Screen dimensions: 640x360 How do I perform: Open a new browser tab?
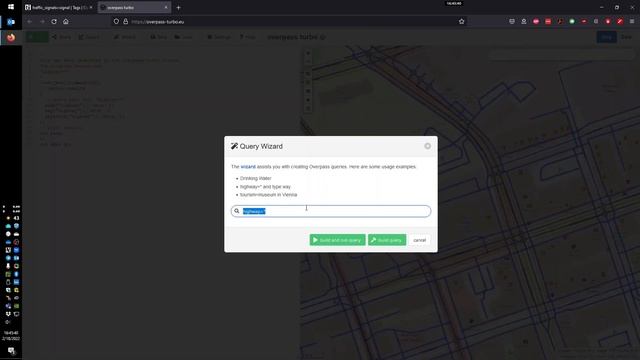(178, 7)
